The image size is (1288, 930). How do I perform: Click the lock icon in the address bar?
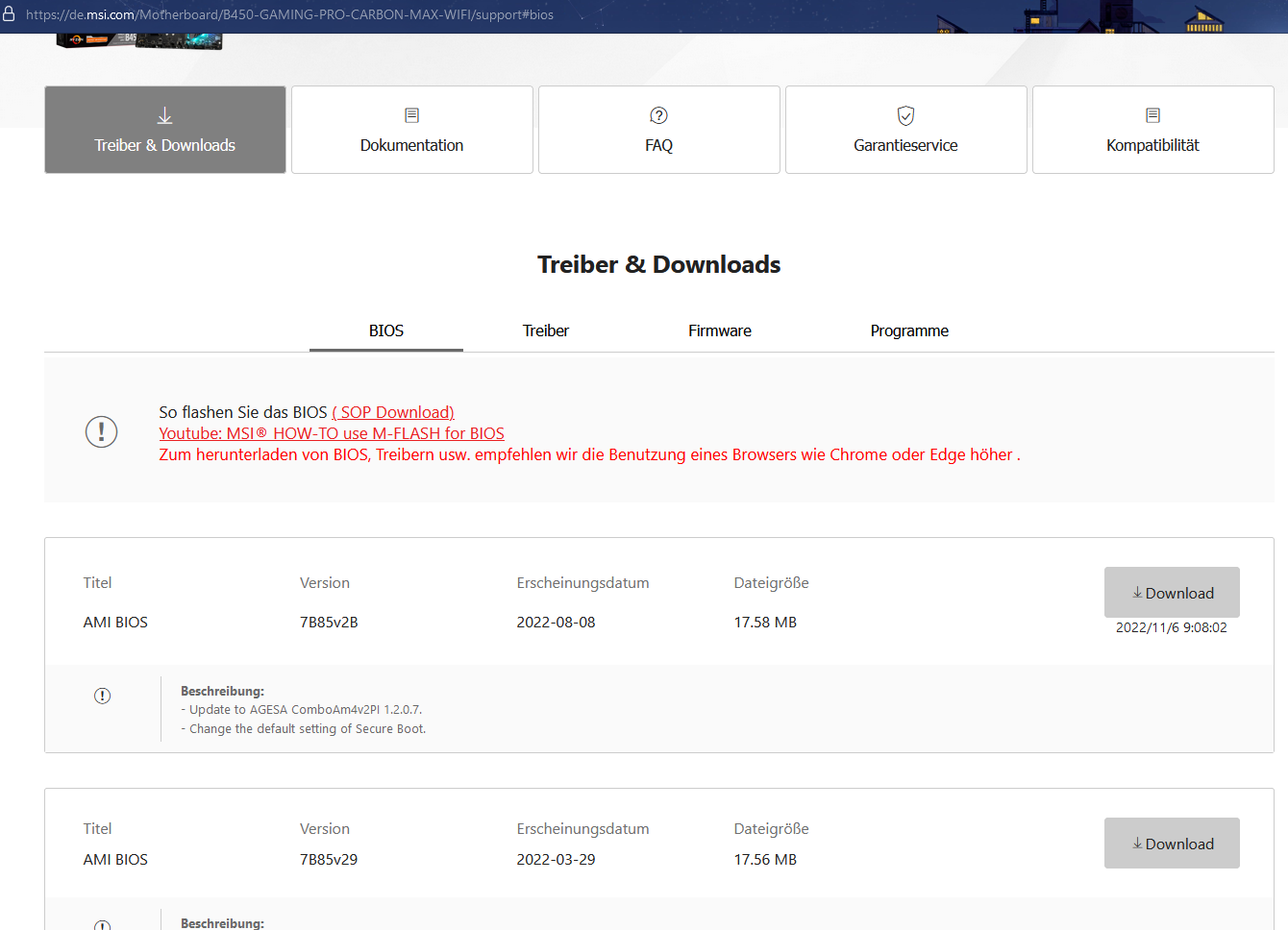coord(9,14)
